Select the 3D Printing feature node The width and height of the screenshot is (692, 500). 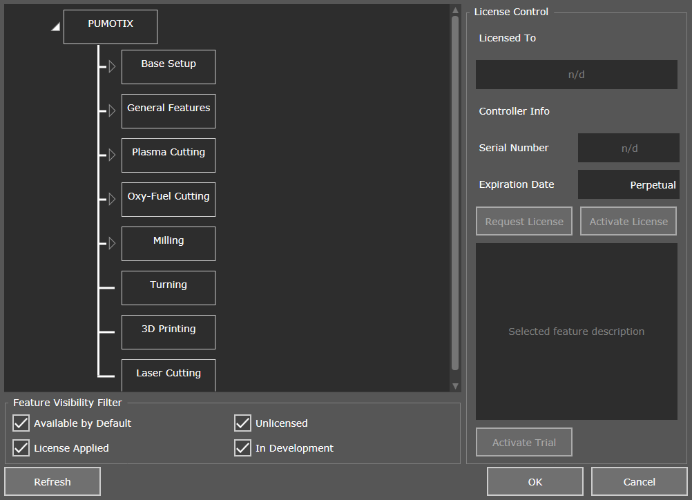pyautogui.click(x=168, y=331)
